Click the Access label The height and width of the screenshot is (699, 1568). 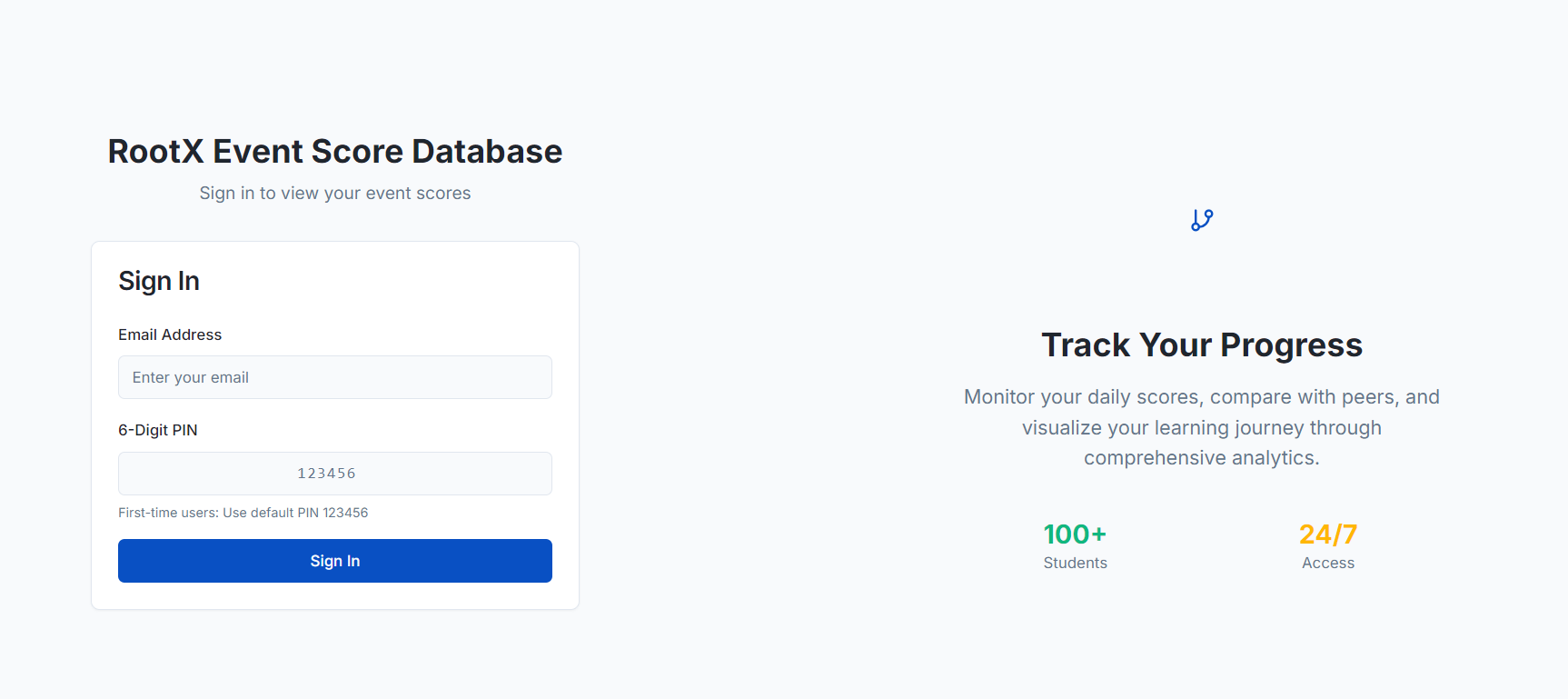(1327, 563)
